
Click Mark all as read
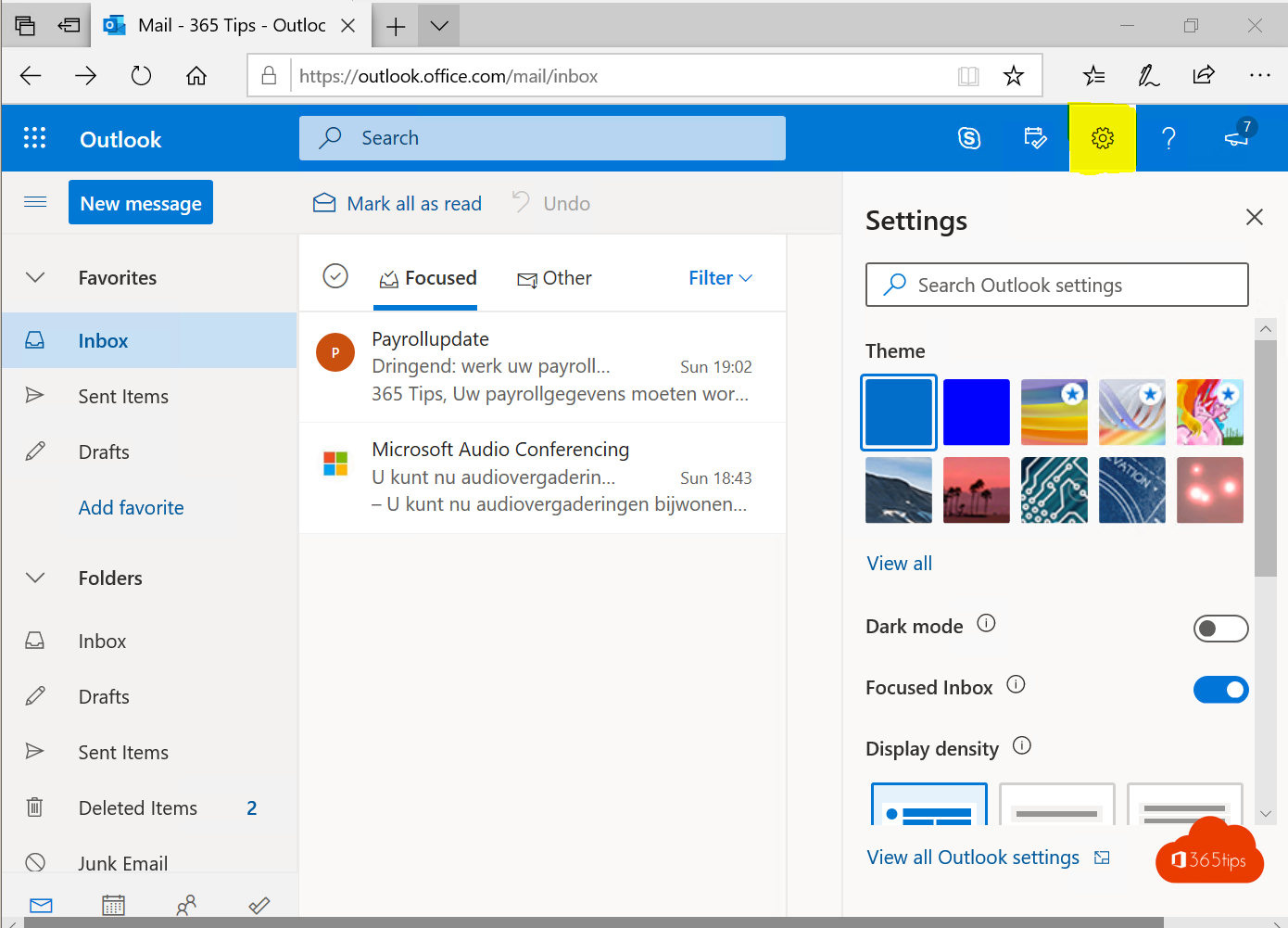(398, 203)
